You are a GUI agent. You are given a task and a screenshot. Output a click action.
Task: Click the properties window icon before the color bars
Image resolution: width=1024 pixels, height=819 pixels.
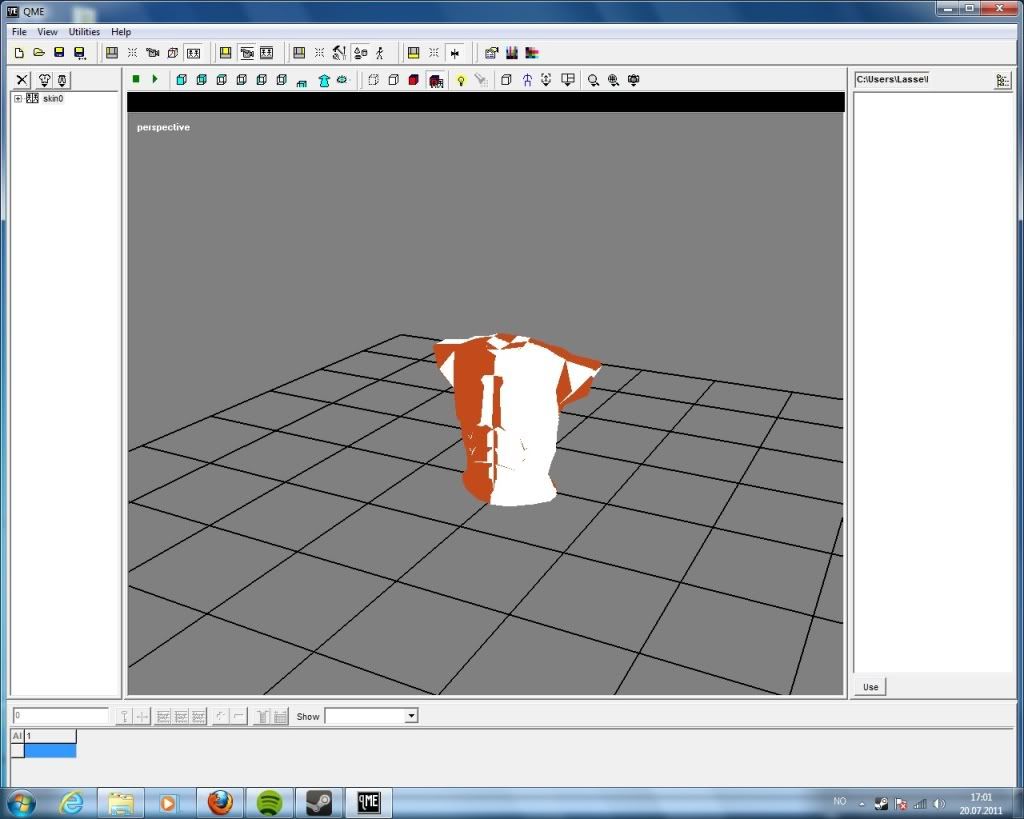click(x=491, y=53)
